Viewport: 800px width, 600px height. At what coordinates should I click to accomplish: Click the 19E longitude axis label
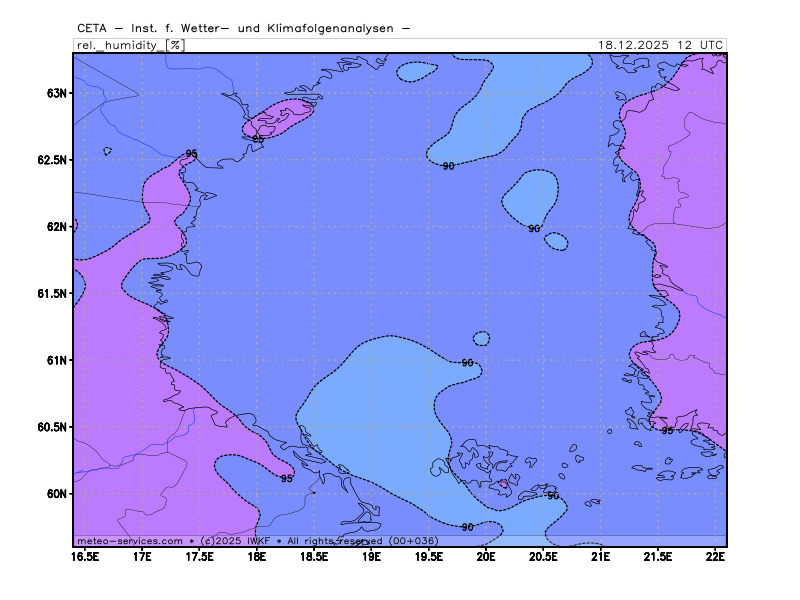point(371,556)
